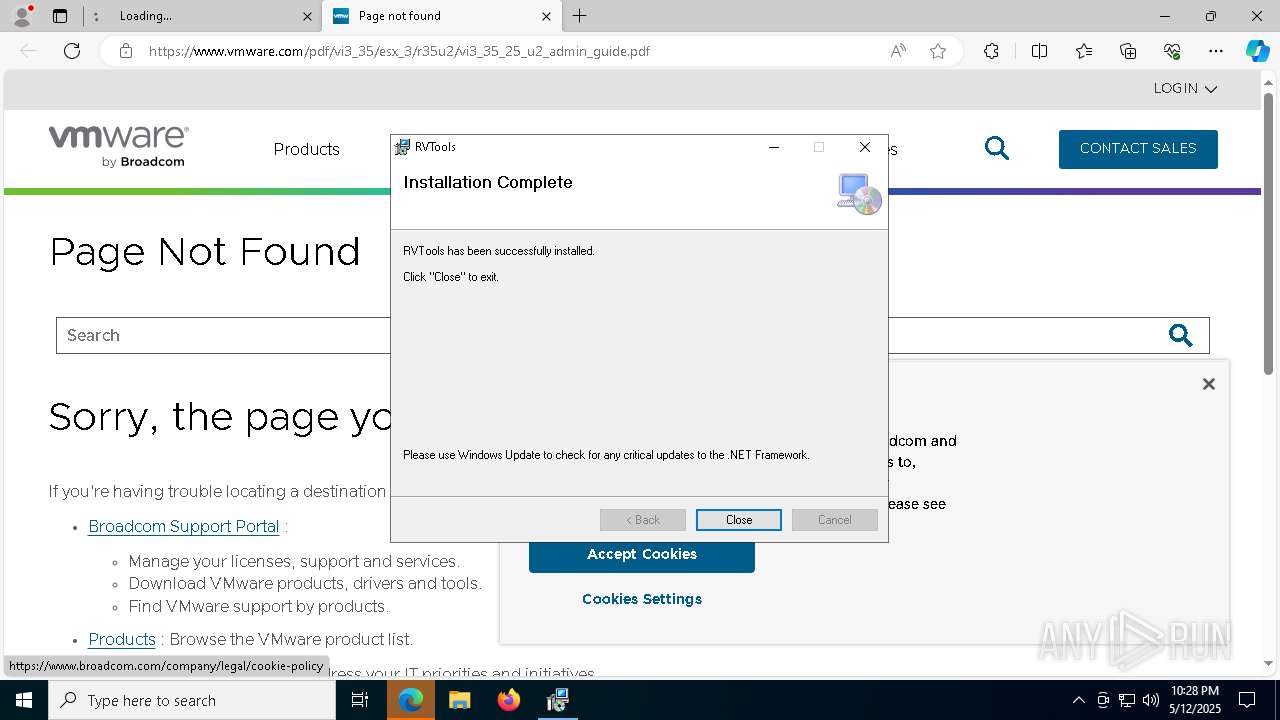This screenshot has width=1280, height=720.
Task: Click the taskbar search box
Action: point(192,700)
